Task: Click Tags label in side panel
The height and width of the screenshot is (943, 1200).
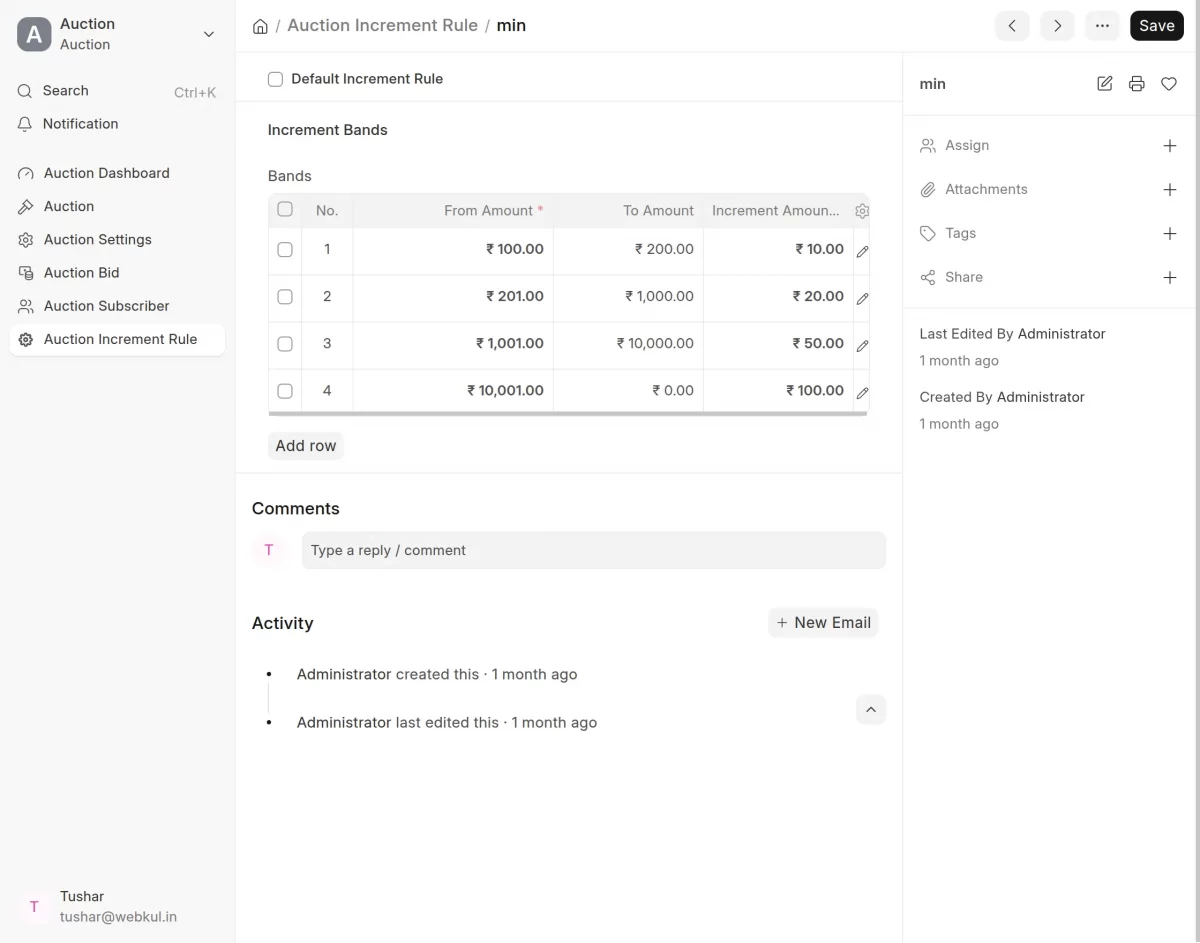Action: coord(960,233)
